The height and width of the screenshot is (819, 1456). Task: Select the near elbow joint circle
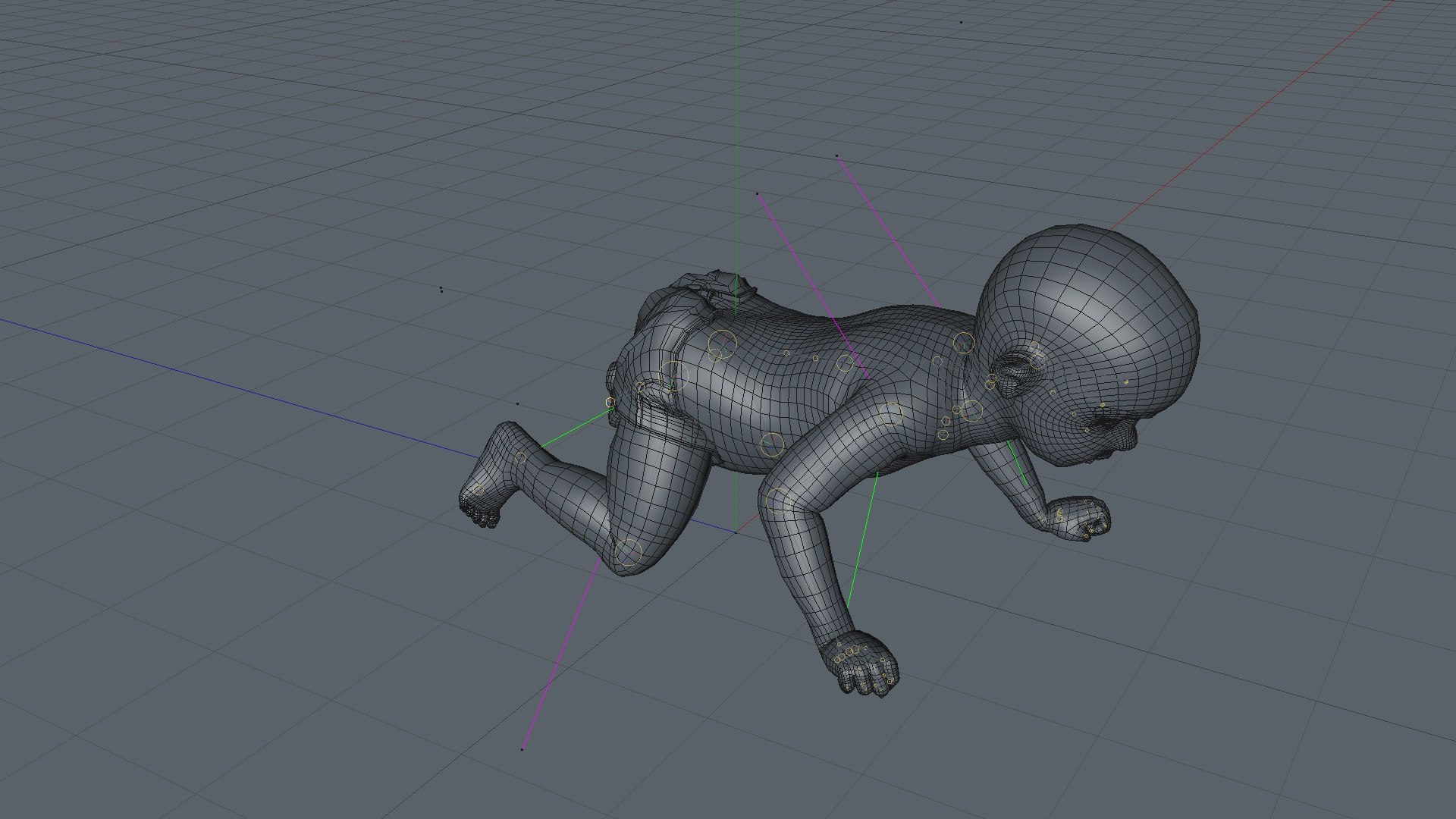coord(779,501)
